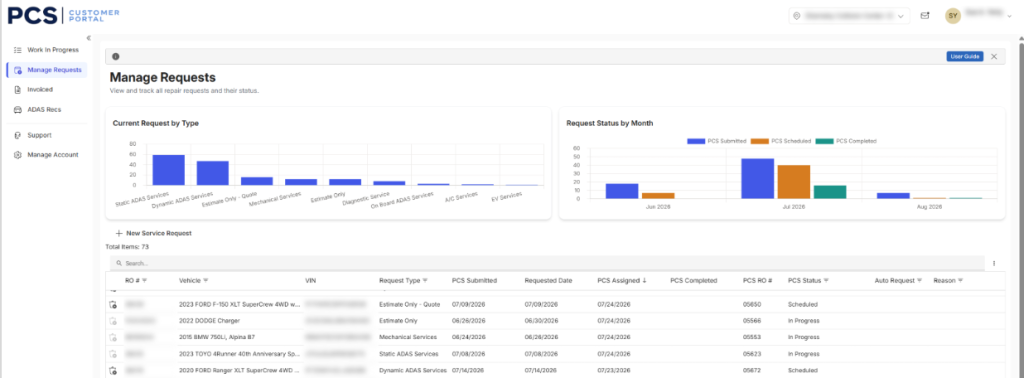Viewport: 1024px width, 378px height.
Task: Click 'Dynamic ADAS Services' request type cell
Action: click(x=413, y=370)
